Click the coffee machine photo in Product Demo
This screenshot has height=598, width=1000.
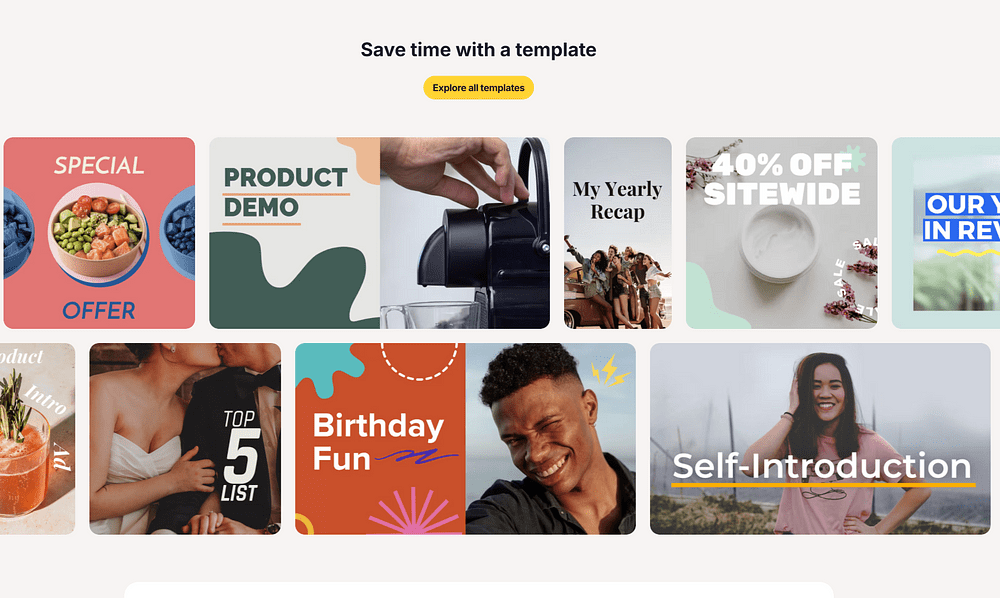(x=465, y=233)
